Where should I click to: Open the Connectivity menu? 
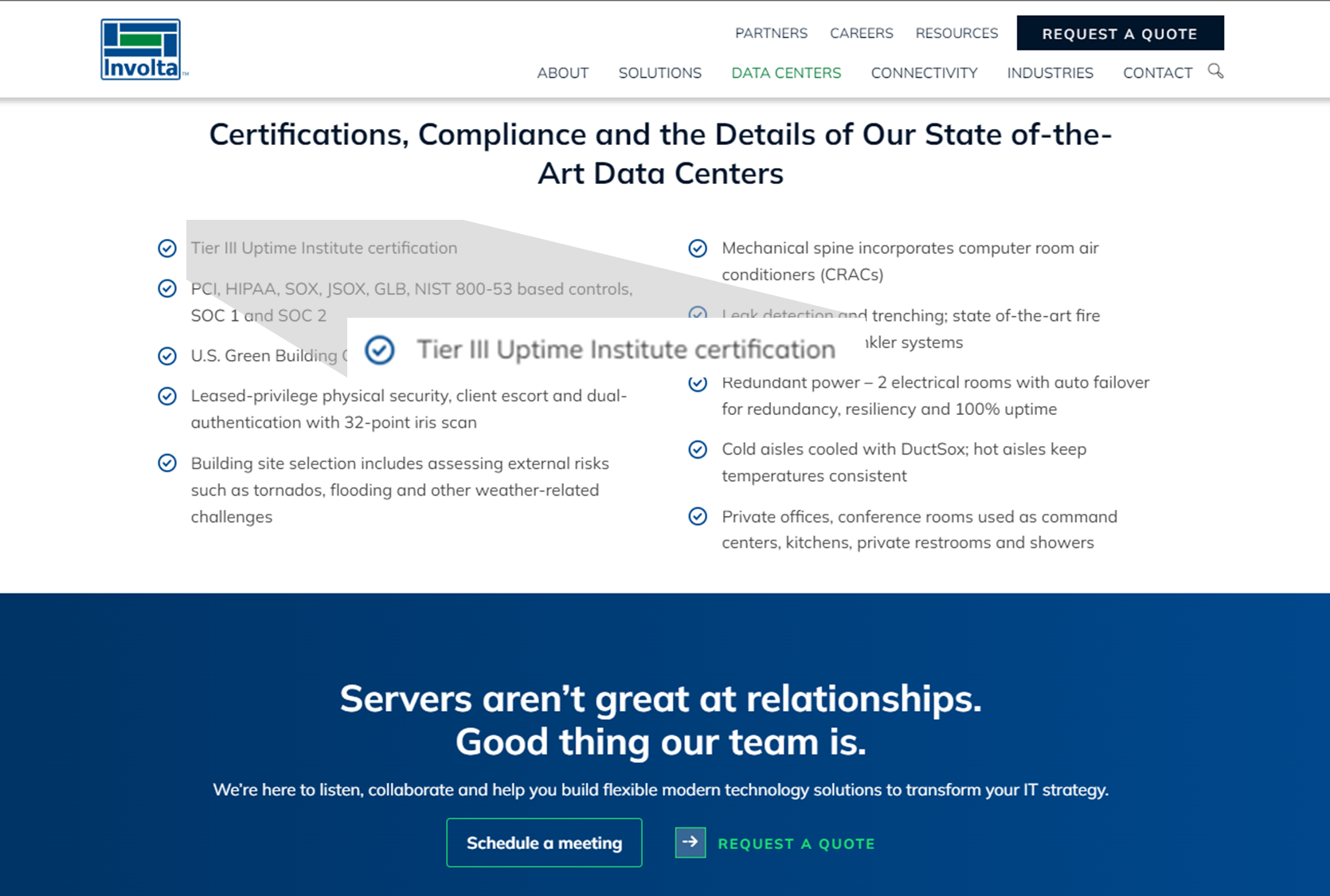pos(924,73)
